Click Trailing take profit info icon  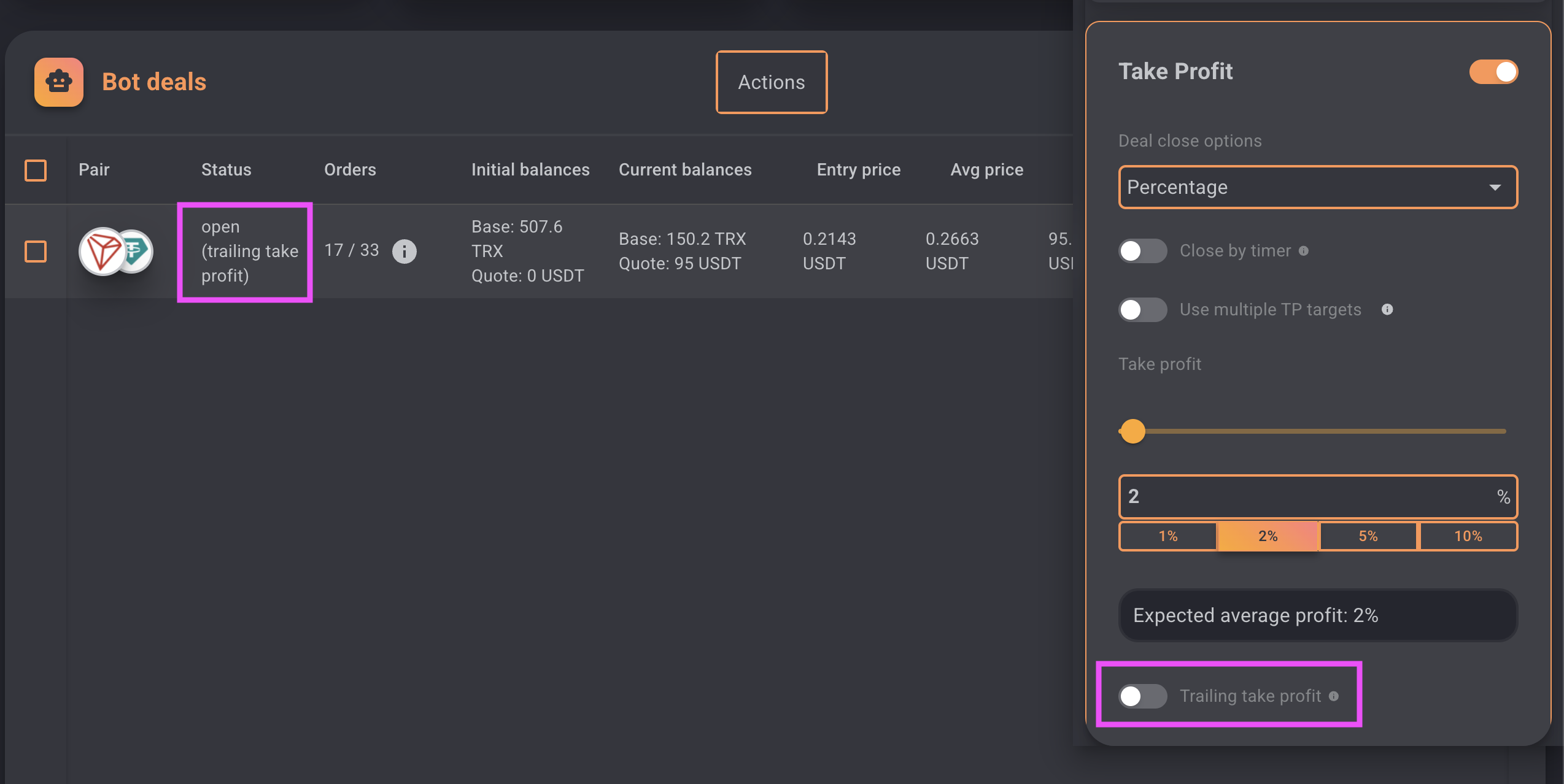[x=1334, y=696]
